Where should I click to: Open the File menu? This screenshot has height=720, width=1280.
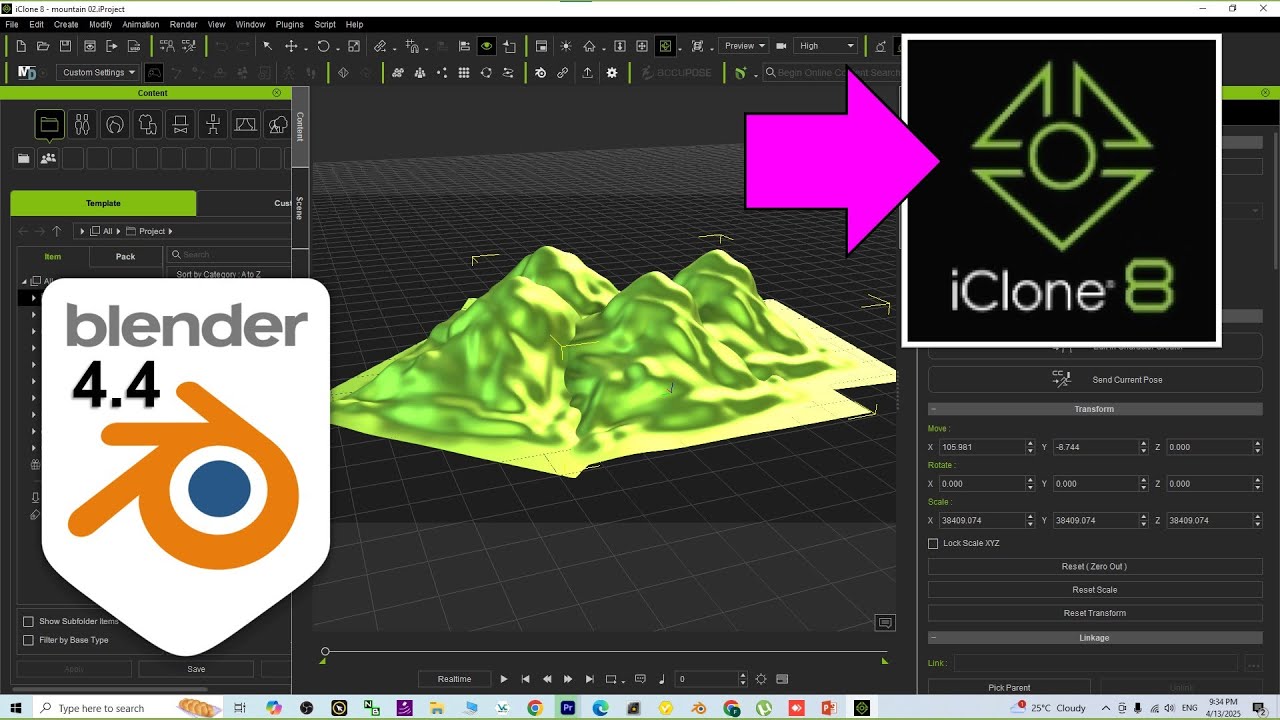click(12, 24)
